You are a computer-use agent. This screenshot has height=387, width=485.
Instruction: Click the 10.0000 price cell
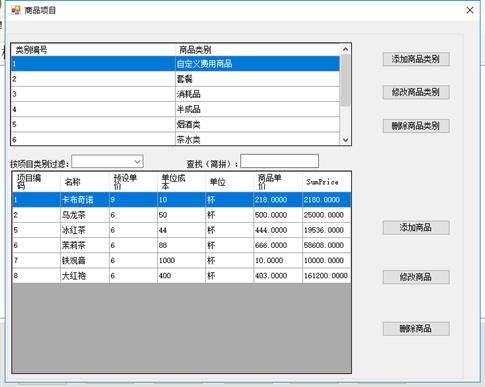tap(278, 260)
